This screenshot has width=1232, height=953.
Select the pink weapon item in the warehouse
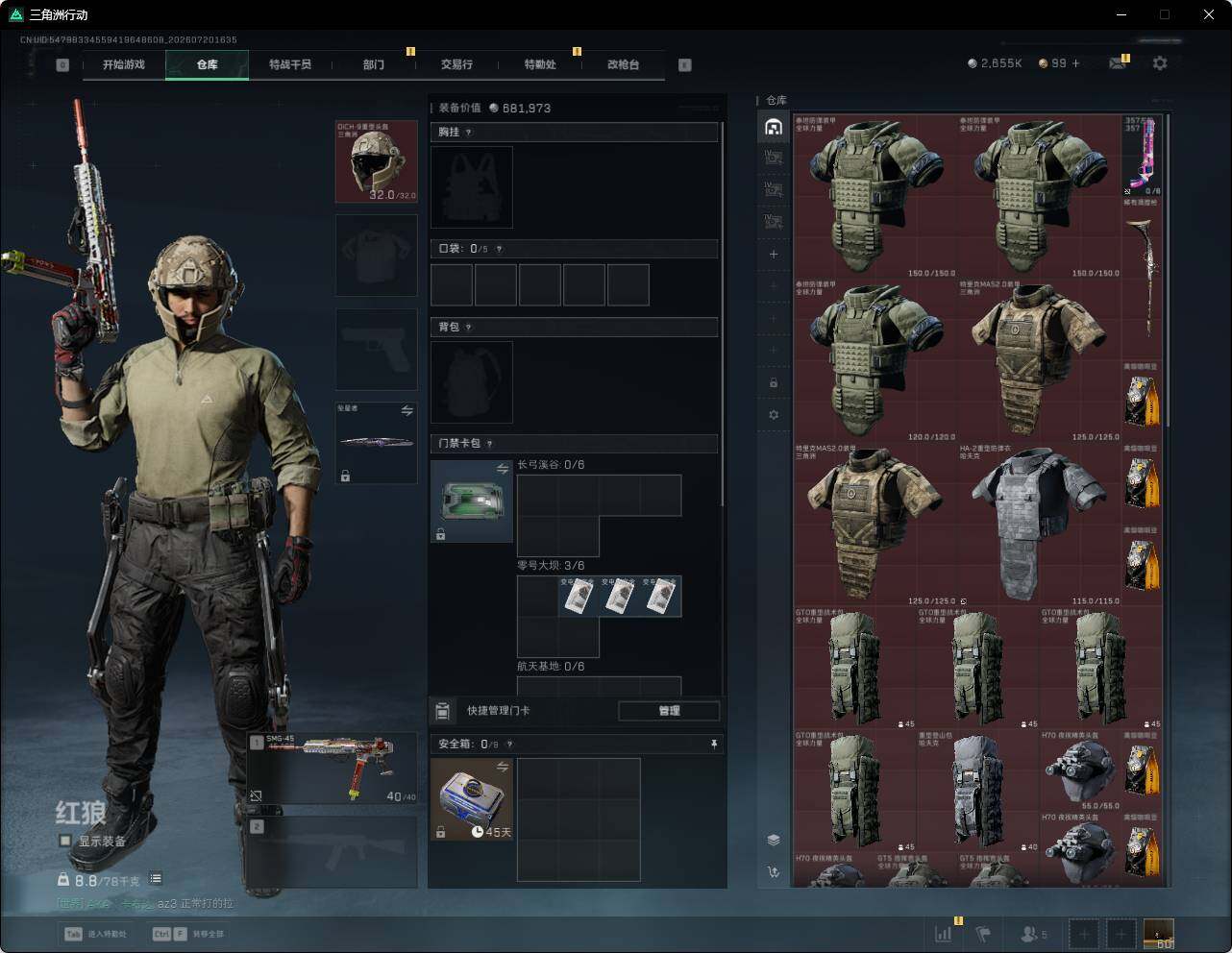point(1142,156)
